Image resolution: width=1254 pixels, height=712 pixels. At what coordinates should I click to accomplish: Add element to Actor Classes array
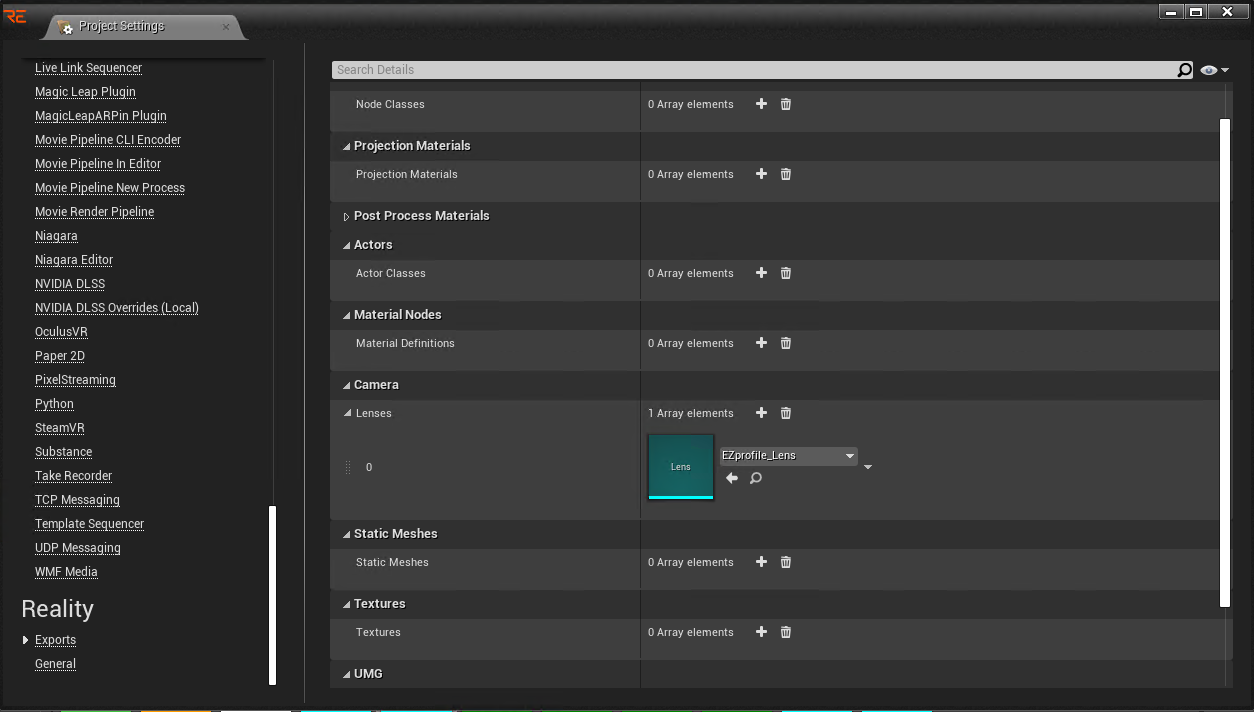click(x=761, y=273)
